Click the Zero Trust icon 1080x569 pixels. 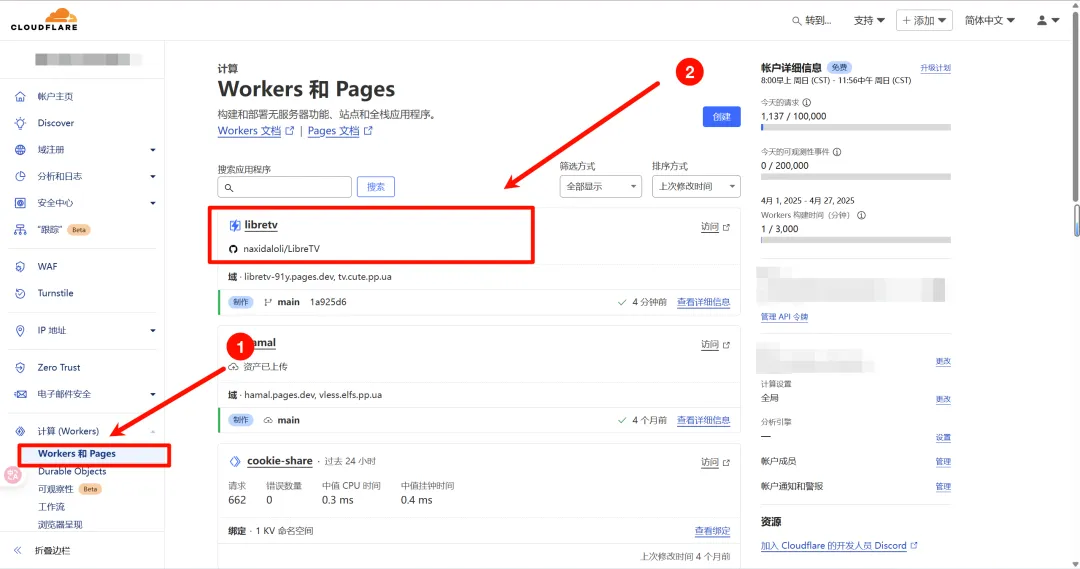click(x=20, y=368)
